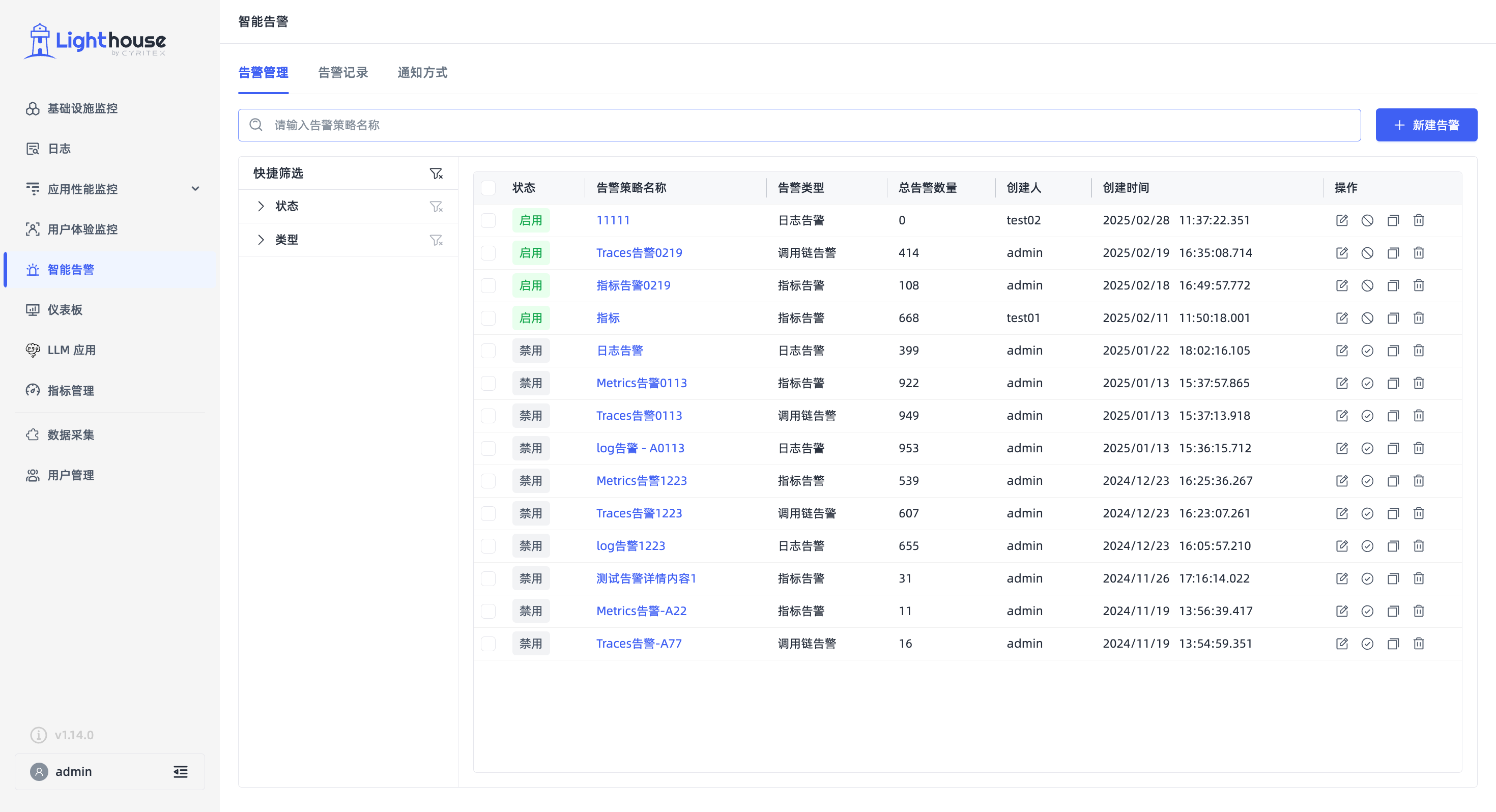This screenshot has width=1496, height=812.
Task: Copy the Traces告警0113 alert
Action: pyautogui.click(x=1393, y=415)
